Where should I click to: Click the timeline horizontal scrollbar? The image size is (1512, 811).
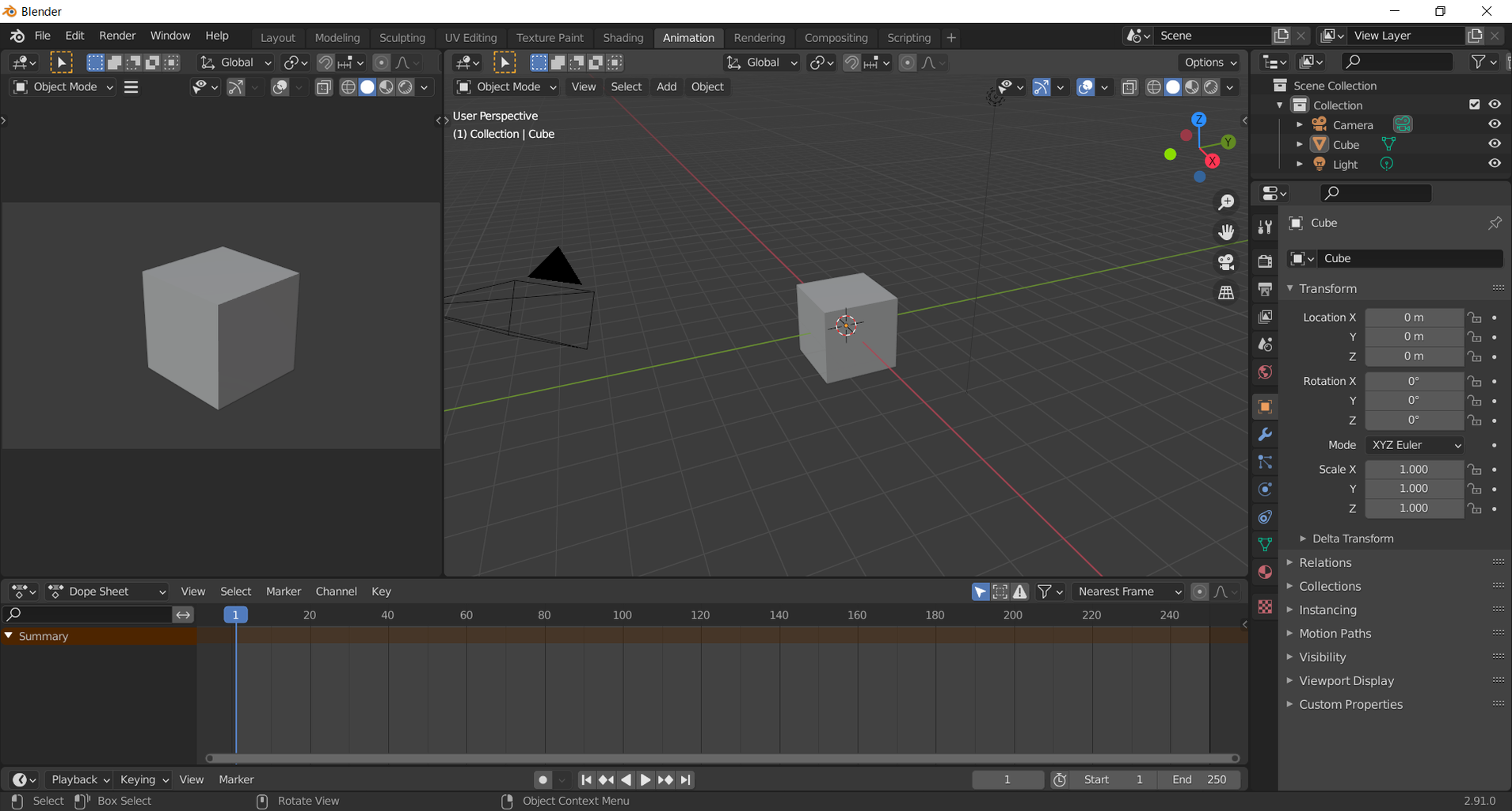[x=722, y=758]
